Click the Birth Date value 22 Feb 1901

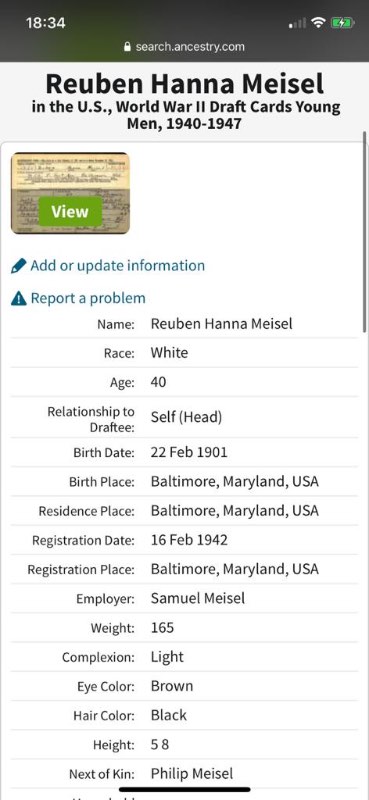[x=189, y=452]
